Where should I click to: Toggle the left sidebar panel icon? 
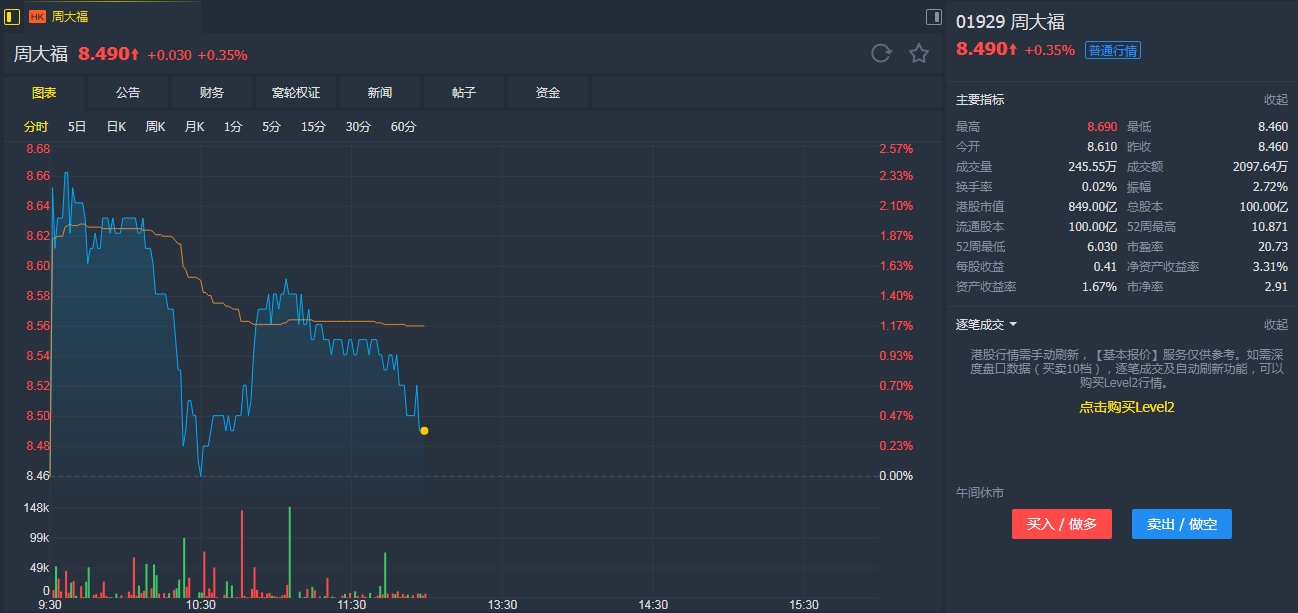coord(12,16)
